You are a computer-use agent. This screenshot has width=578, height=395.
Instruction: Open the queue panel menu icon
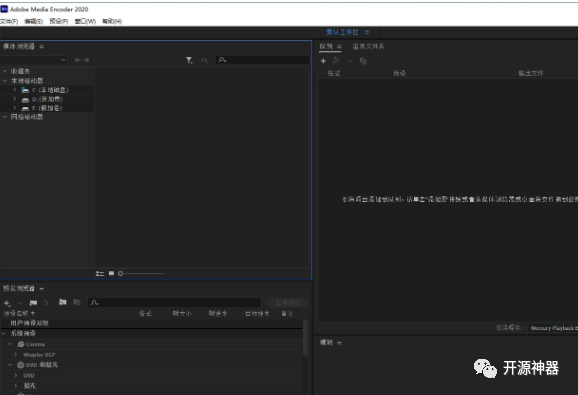(339, 46)
